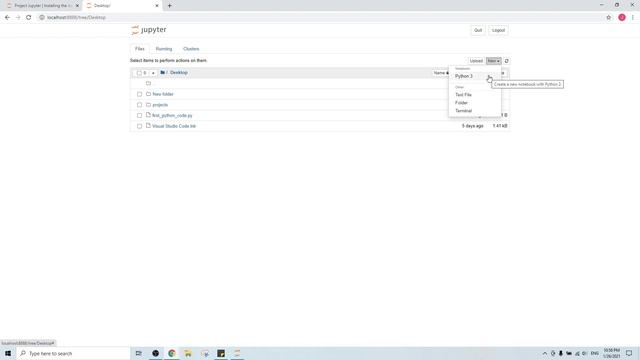Click the Desktop breadcrumb link
The image size is (640, 360).
[x=179, y=73]
